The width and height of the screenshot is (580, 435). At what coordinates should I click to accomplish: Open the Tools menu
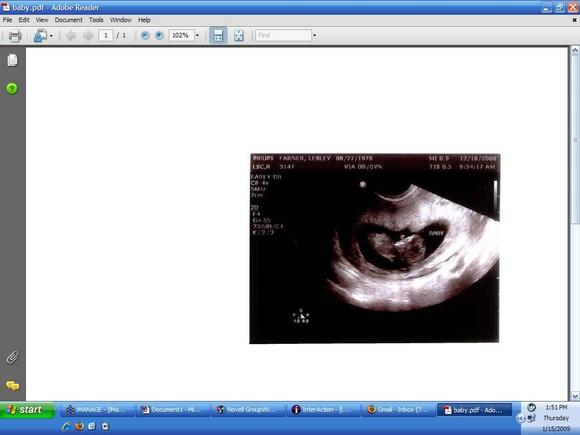(96, 20)
